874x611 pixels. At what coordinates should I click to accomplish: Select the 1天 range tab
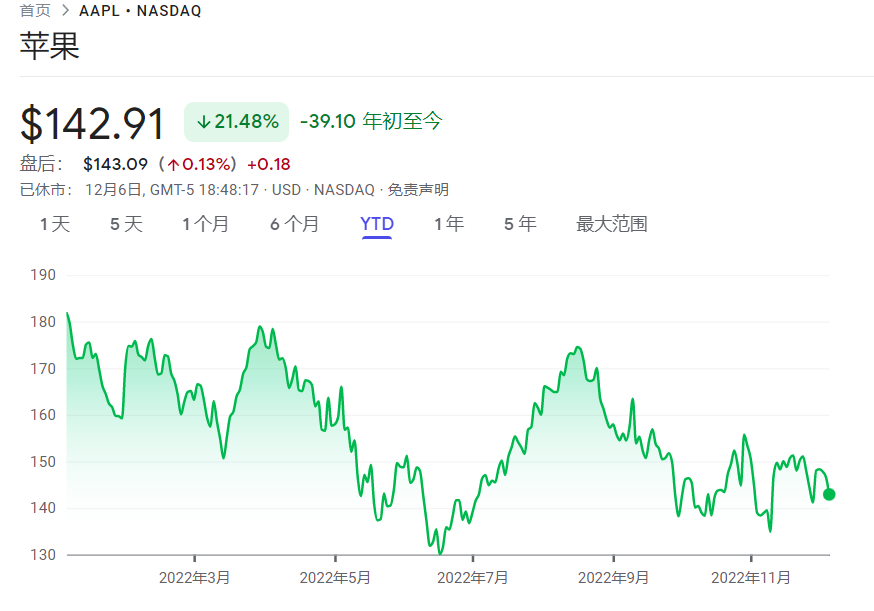coord(55,224)
